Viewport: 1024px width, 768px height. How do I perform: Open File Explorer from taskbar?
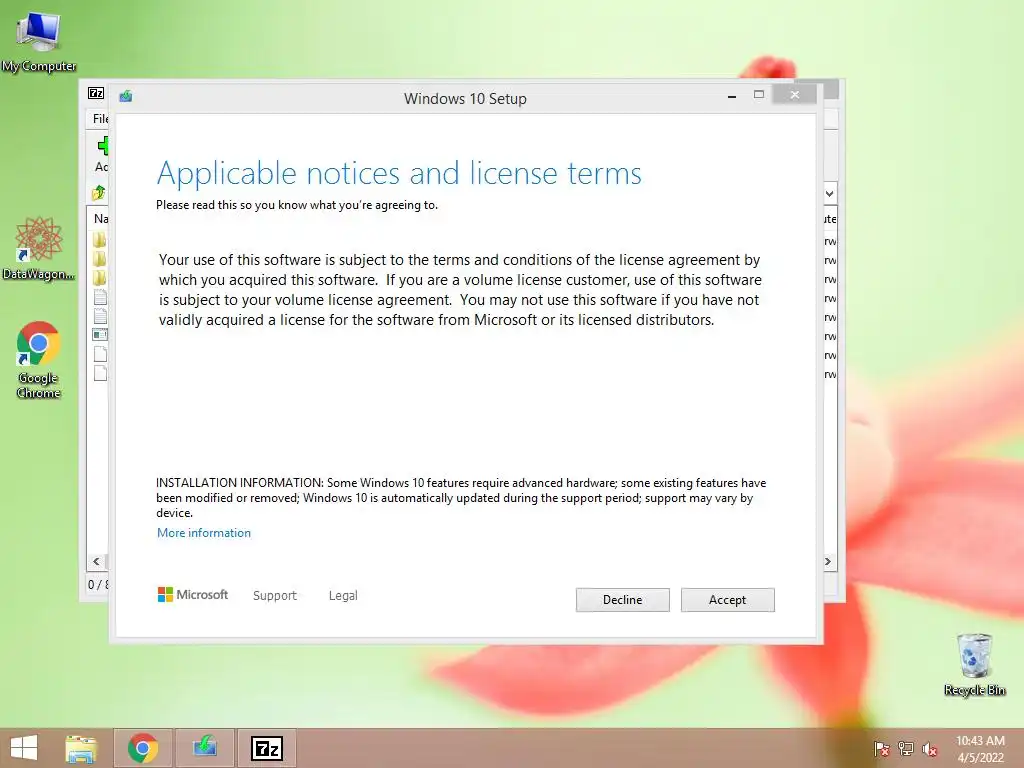click(x=81, y=748)
